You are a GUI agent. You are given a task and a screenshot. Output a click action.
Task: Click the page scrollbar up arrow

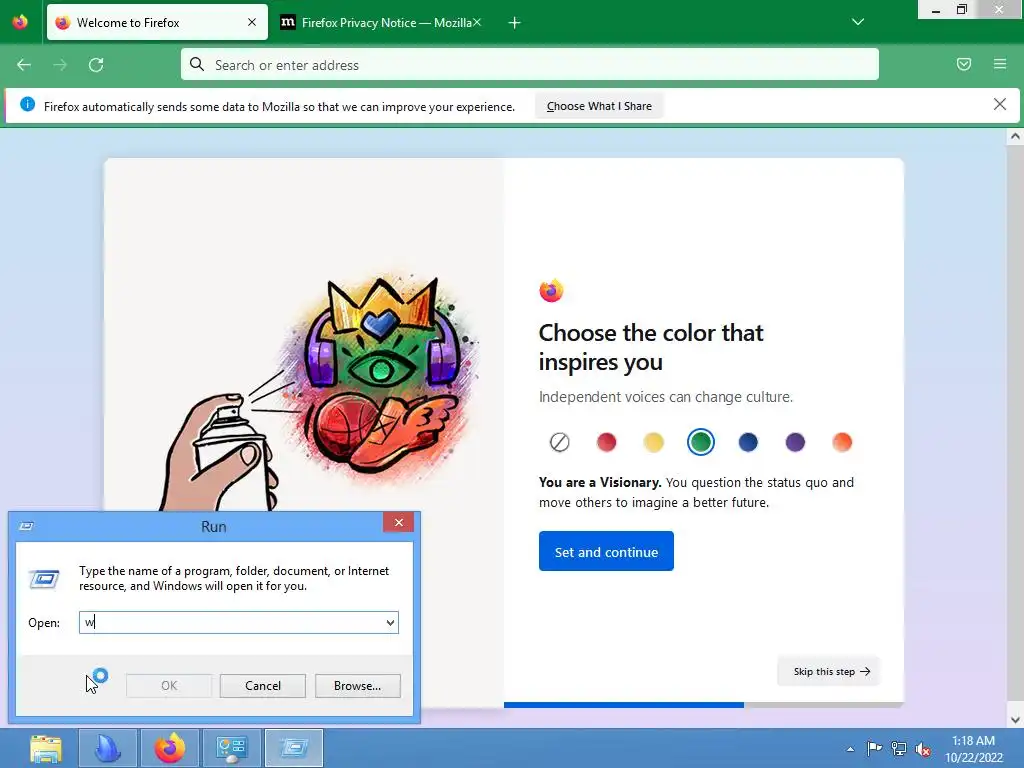point(1015,136)
